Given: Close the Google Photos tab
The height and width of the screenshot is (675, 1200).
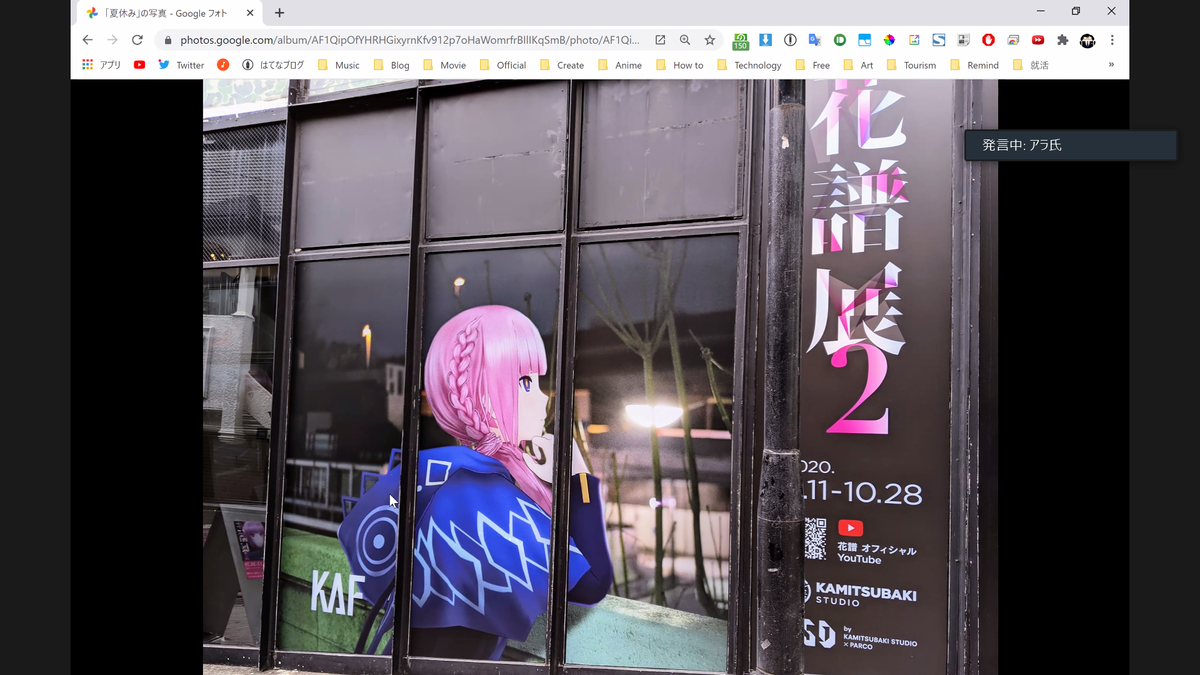Looking at the screenshot, I should tap(250, 13).
